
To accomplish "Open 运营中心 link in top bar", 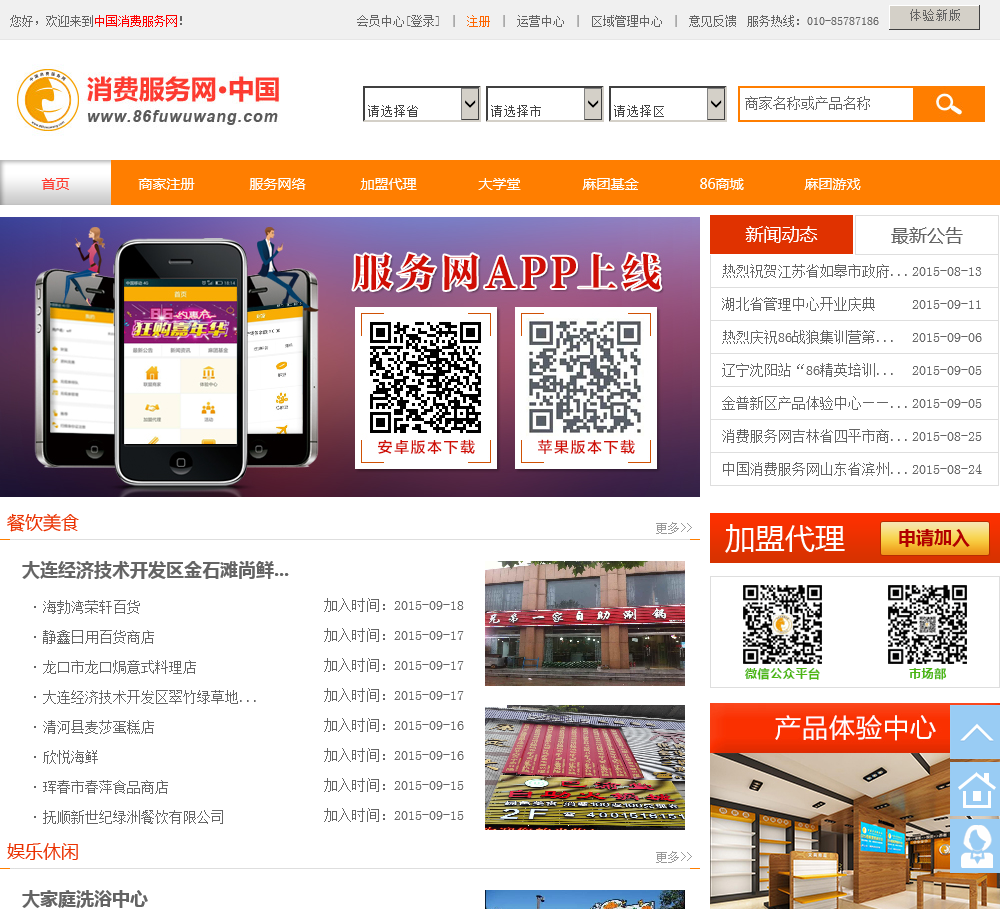I will (540, 22).
